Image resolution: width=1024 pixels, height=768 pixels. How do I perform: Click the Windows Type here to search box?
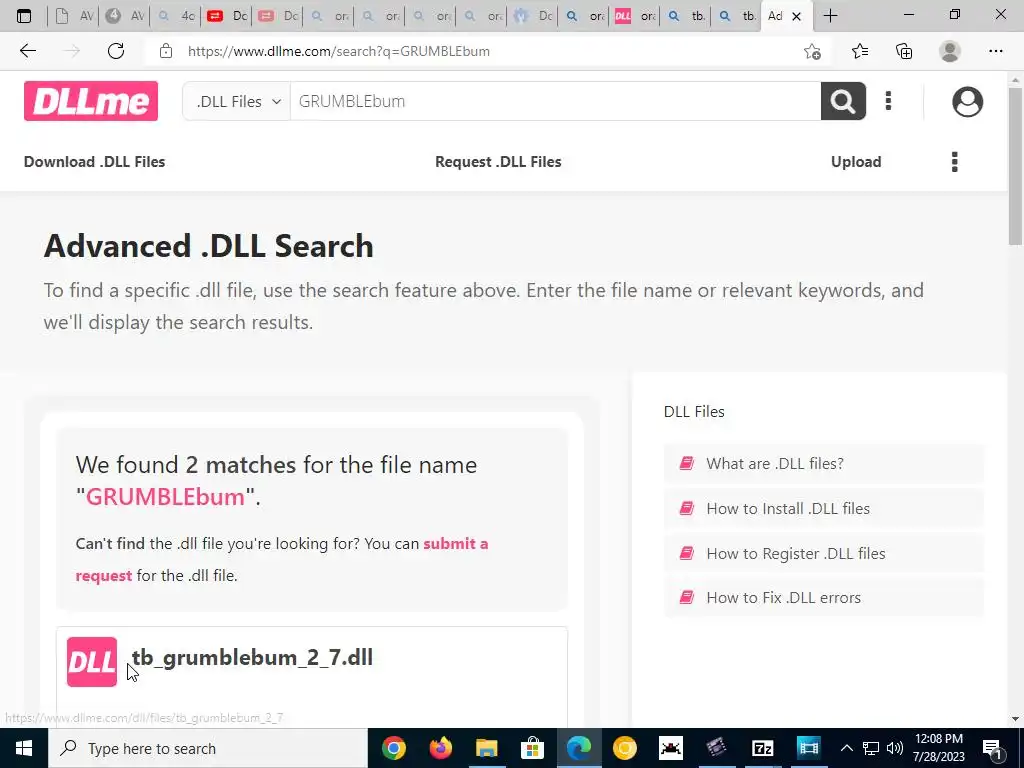(x=208, y=748)
